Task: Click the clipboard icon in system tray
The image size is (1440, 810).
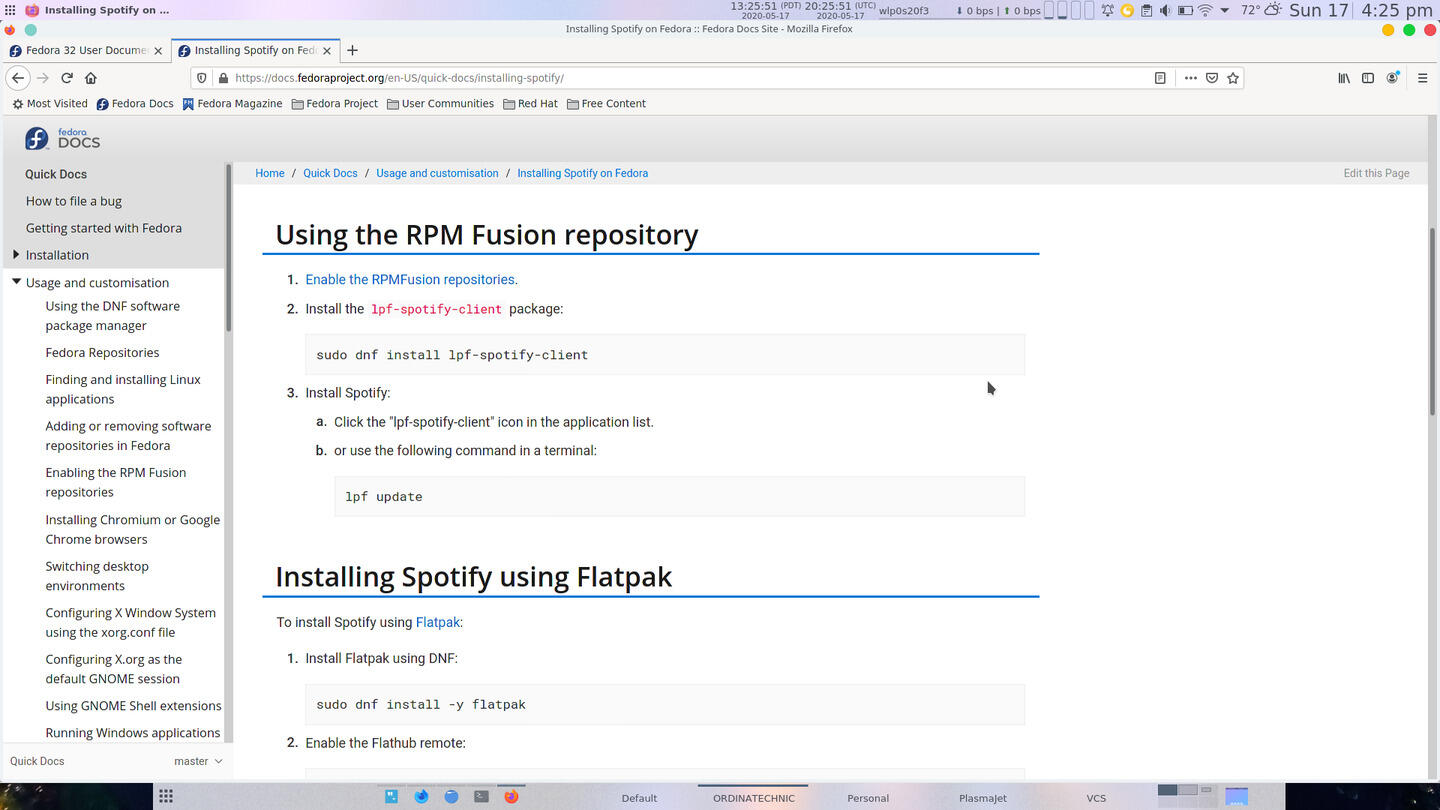Action: tap(1146, 10)
